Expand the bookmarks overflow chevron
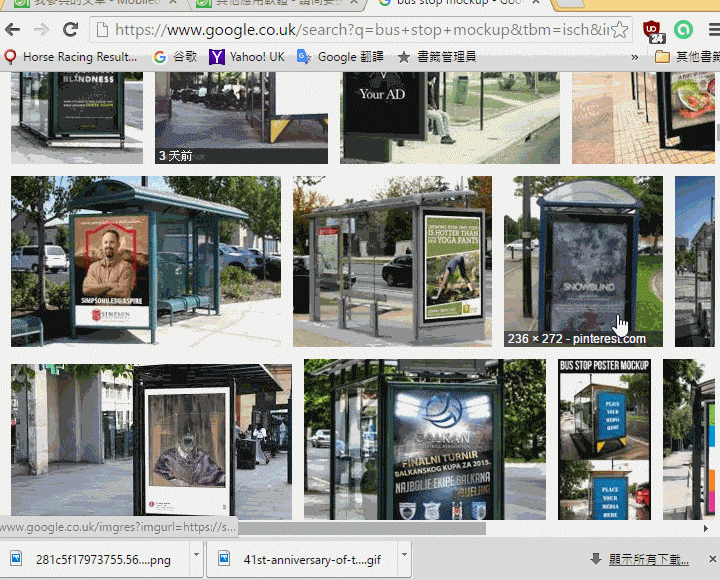720x580 pixels. [x=635, y=57]
